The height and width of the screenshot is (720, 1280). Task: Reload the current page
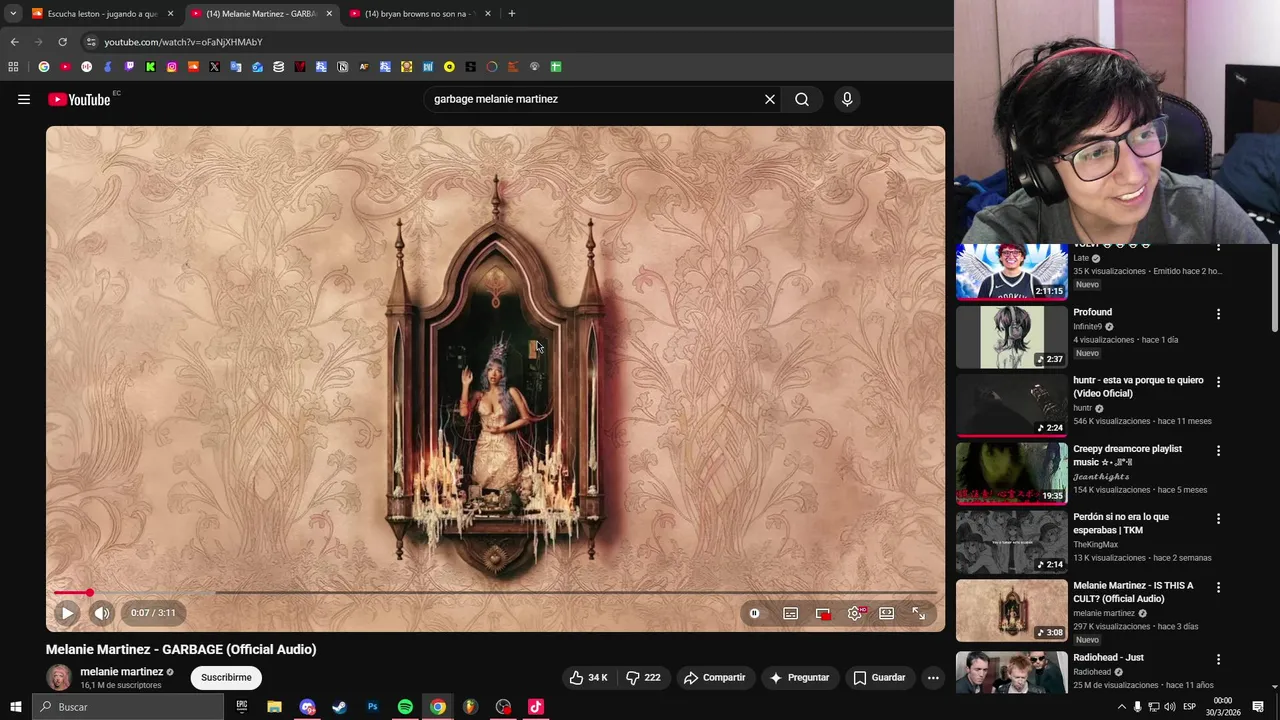tap(62, 42)
